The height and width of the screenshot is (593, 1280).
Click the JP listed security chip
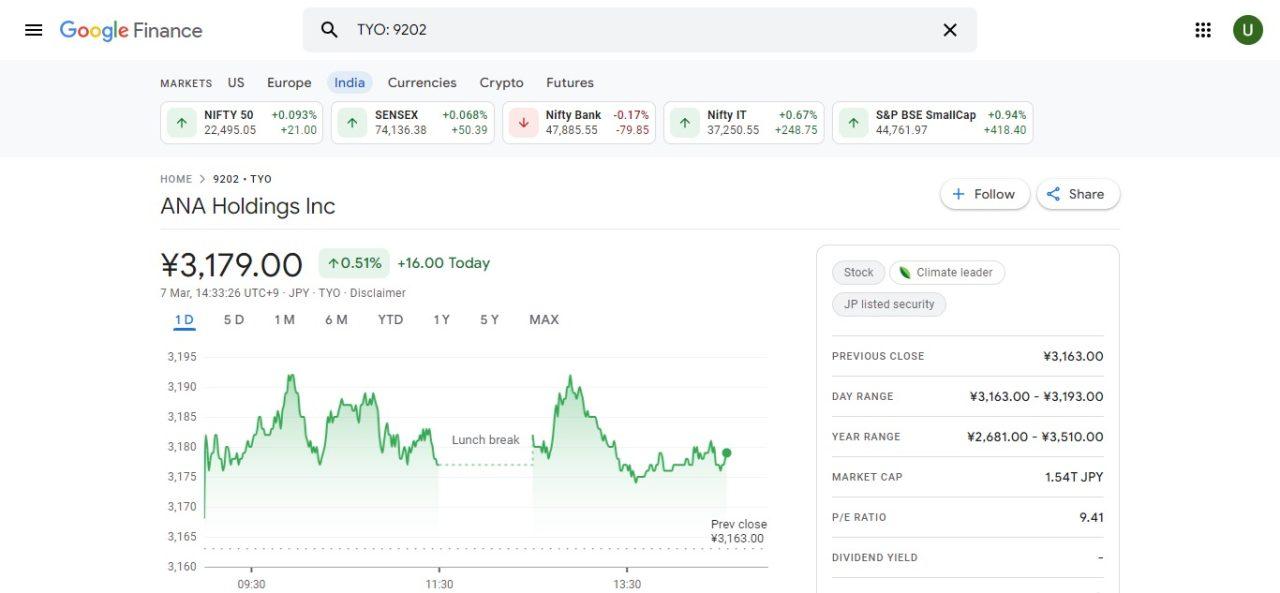(889, 304)
